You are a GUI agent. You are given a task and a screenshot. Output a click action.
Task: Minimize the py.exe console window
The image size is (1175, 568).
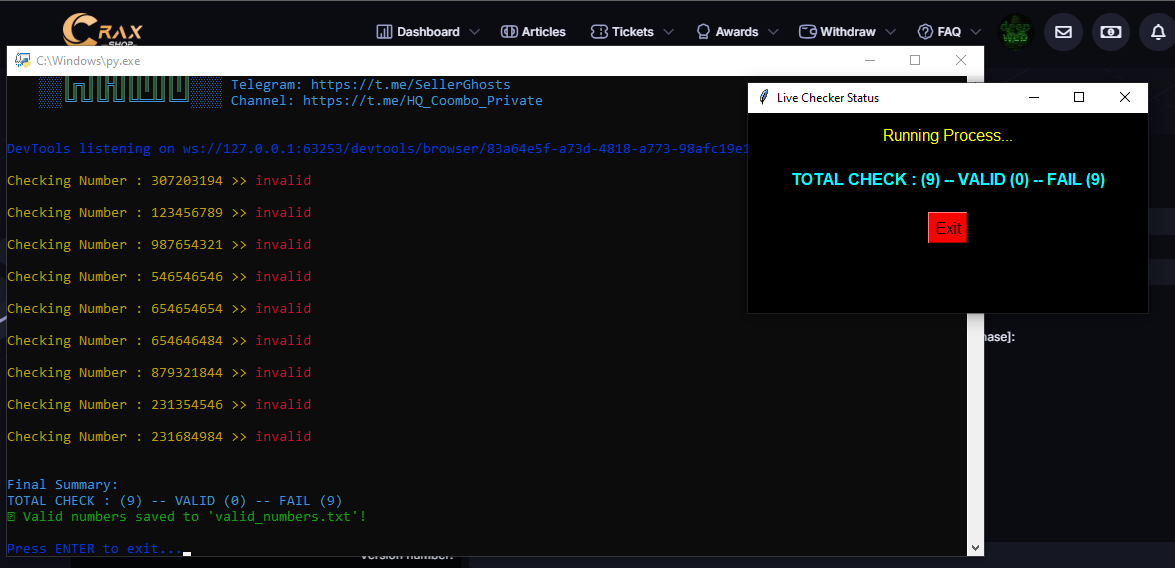click(869, 60)
